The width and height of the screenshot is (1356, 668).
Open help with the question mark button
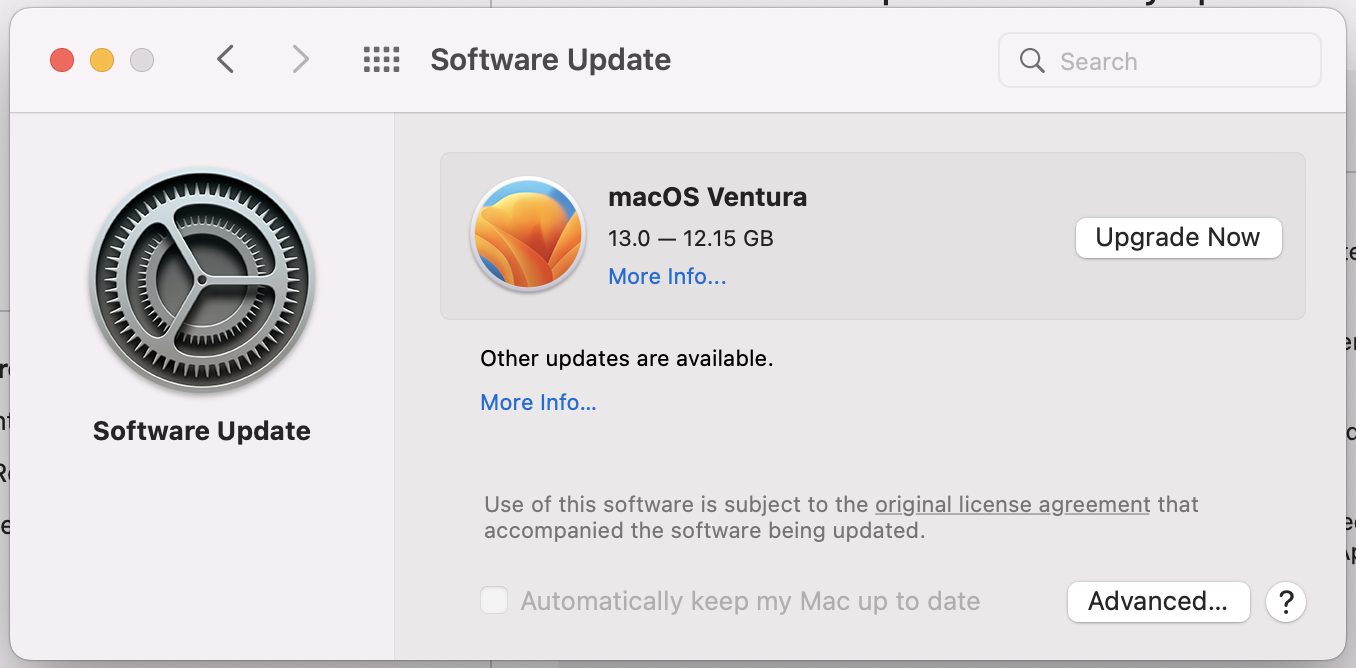point(1286,602)
